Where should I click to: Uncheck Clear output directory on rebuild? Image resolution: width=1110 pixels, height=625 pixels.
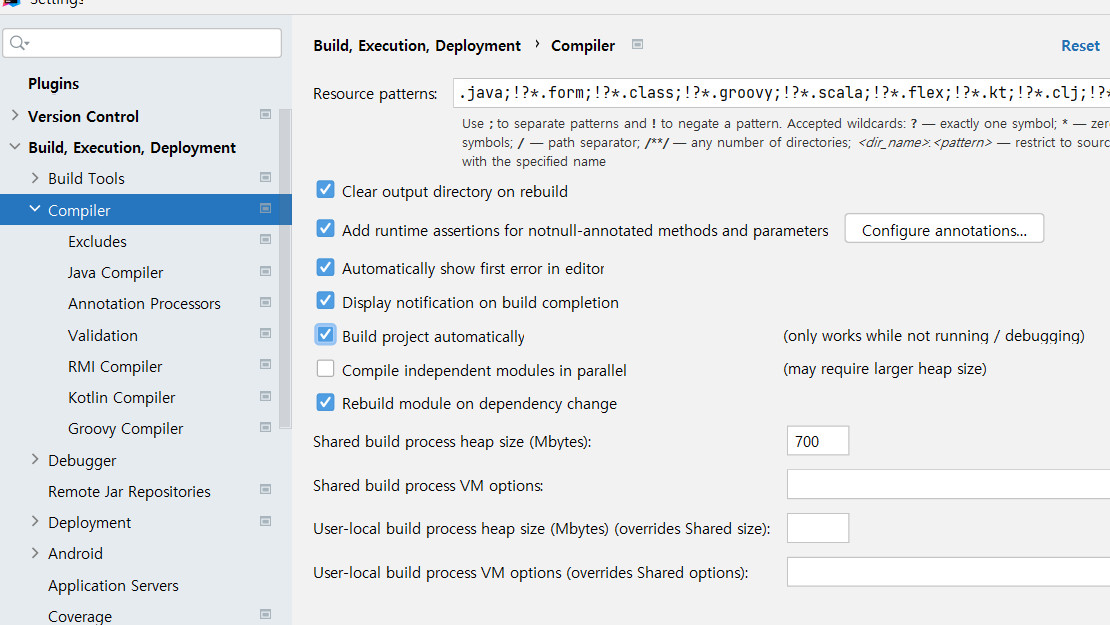tap(325, 190)
